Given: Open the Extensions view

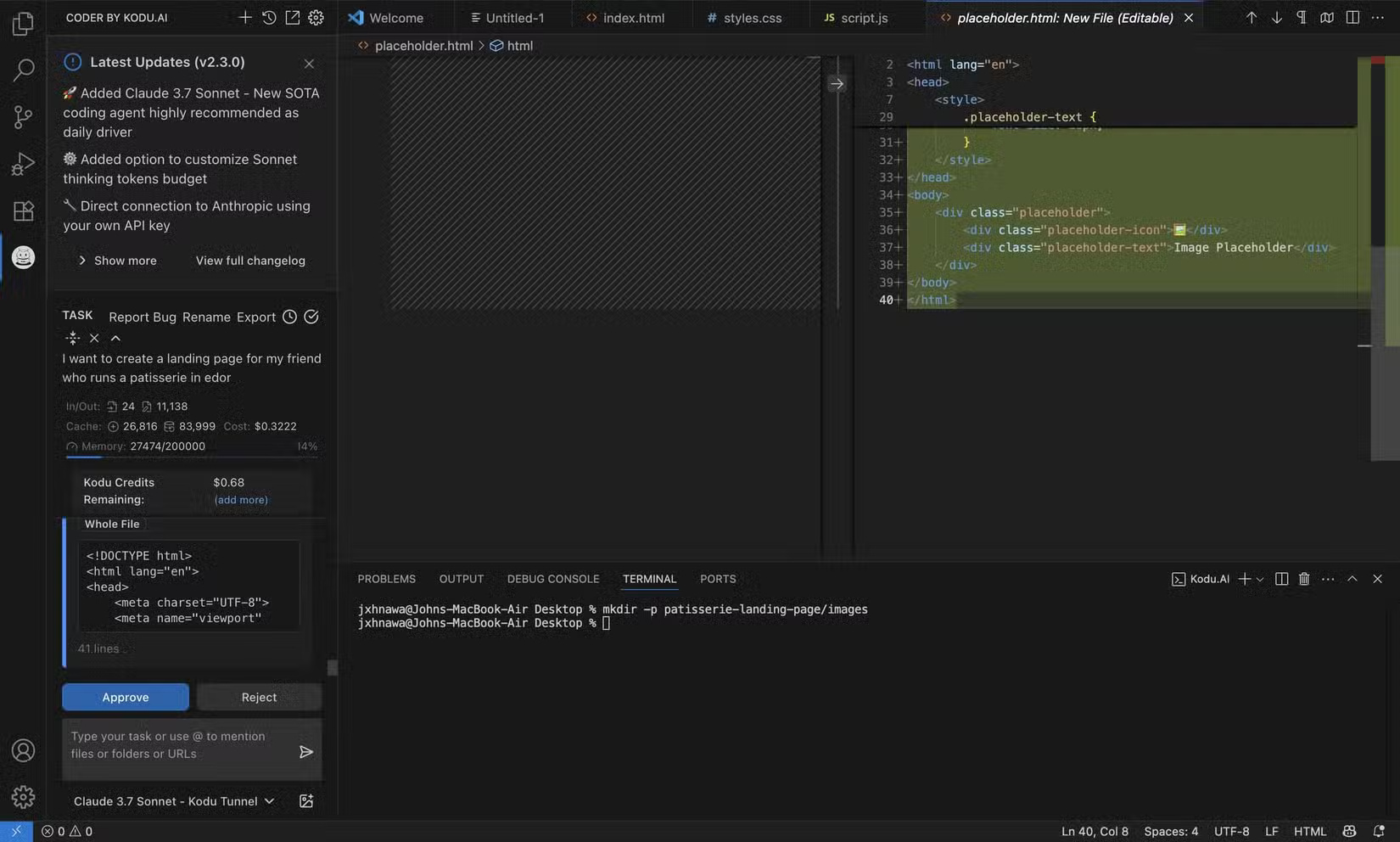Looking at the screenshot, I should pos(23,210).
